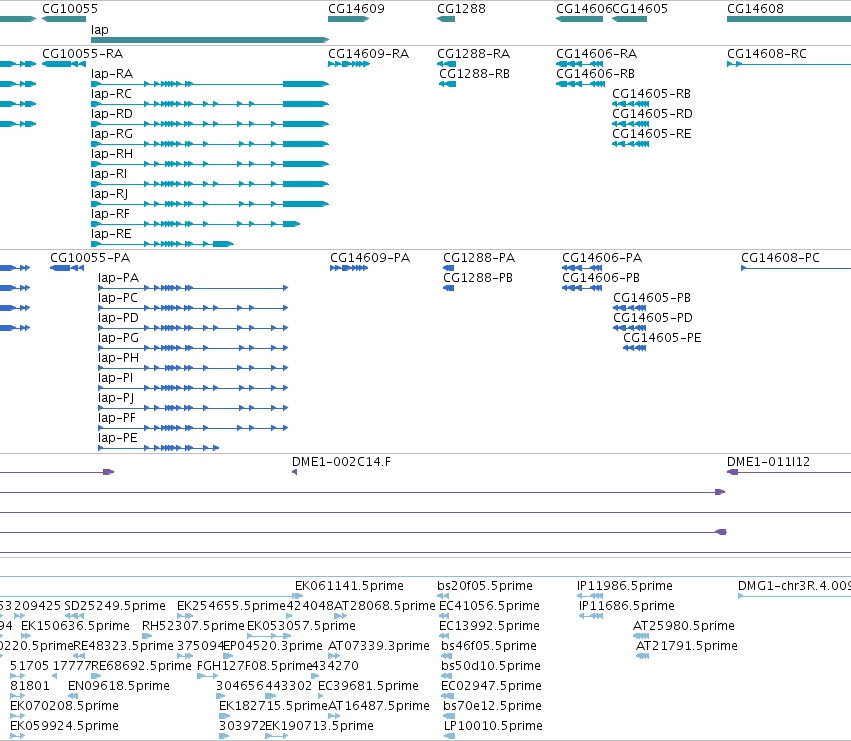851x741 pixels.
Task: Click the lap-RH transcript label
Action: 112,154
